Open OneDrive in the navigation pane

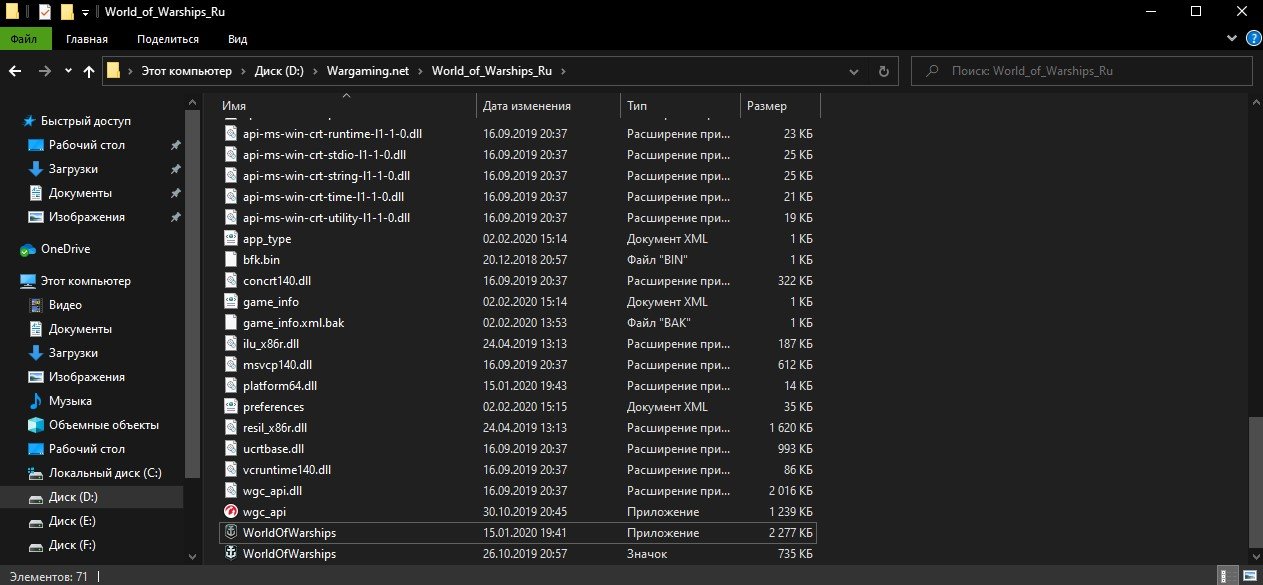[x=65, y=249]
